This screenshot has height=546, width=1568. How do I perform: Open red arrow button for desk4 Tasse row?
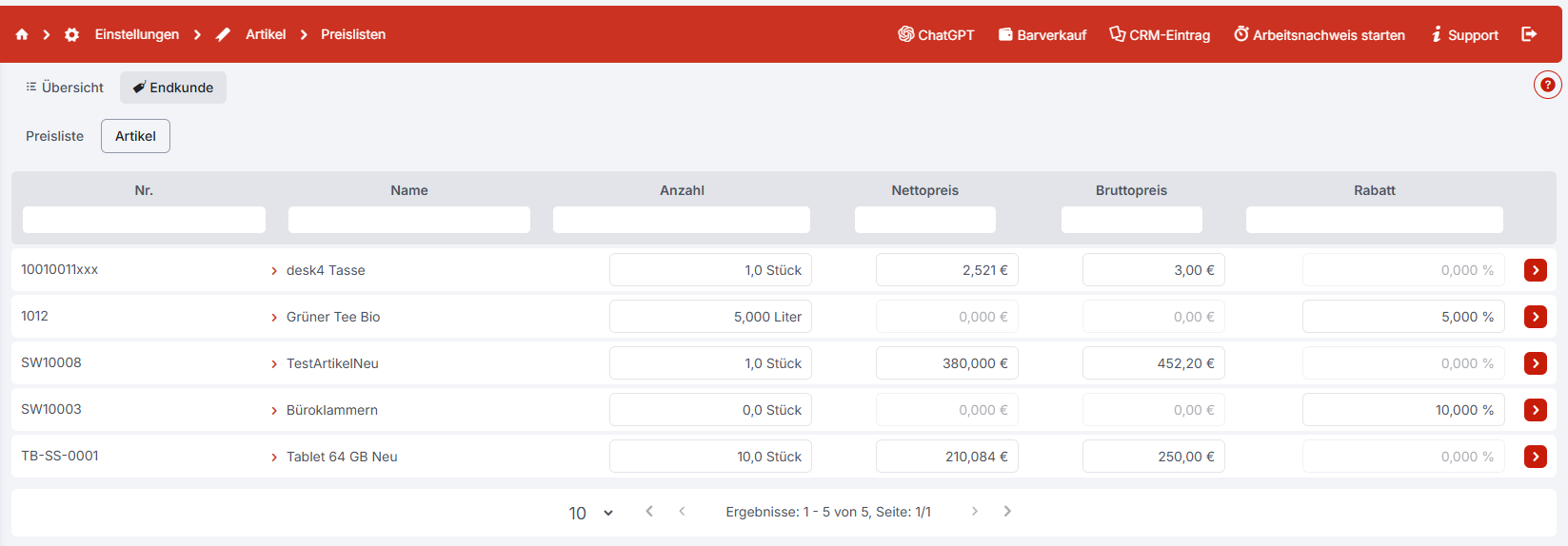click(x=1535, y=270)
